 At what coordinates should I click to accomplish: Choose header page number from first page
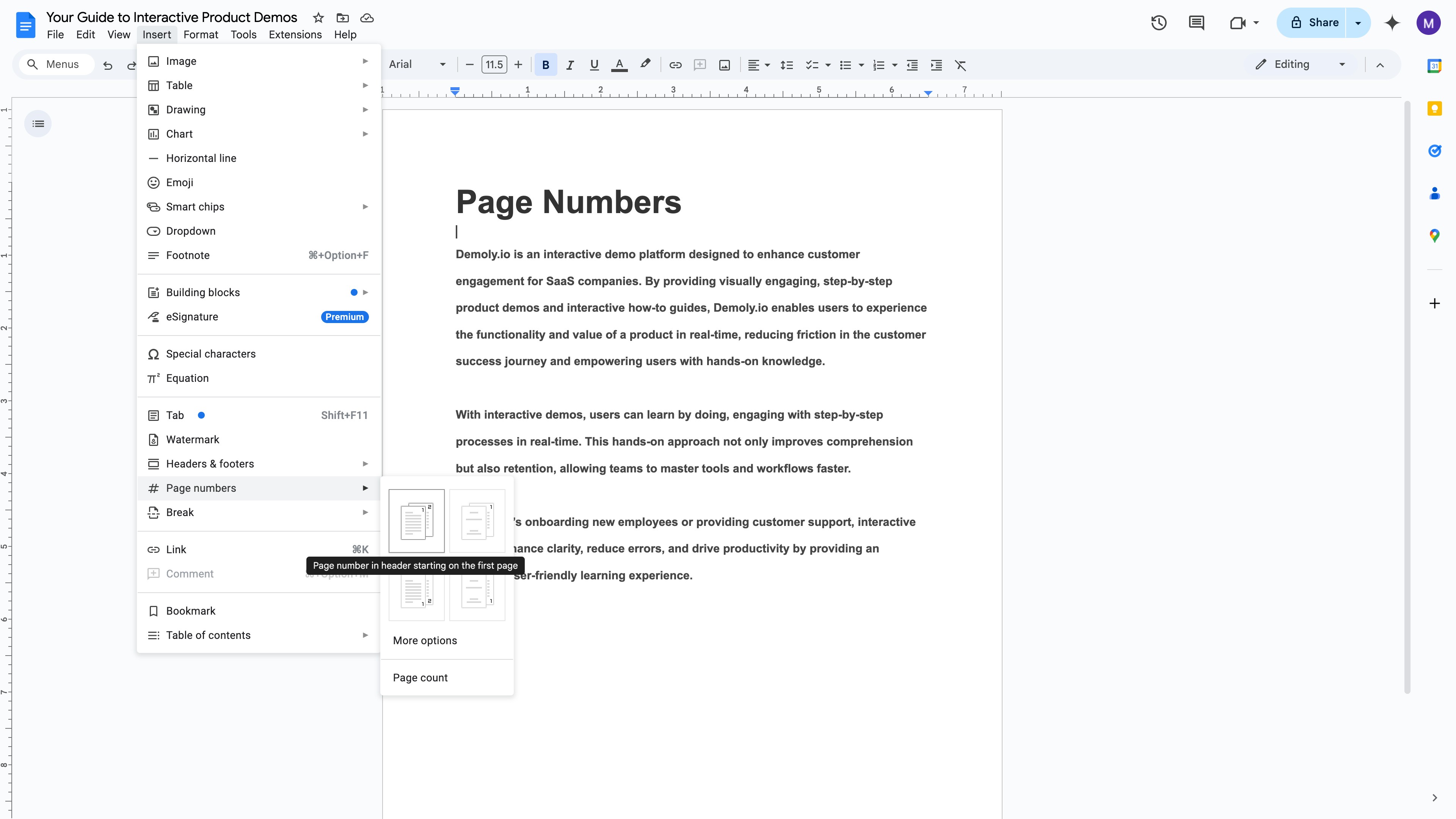coord(417,521)
